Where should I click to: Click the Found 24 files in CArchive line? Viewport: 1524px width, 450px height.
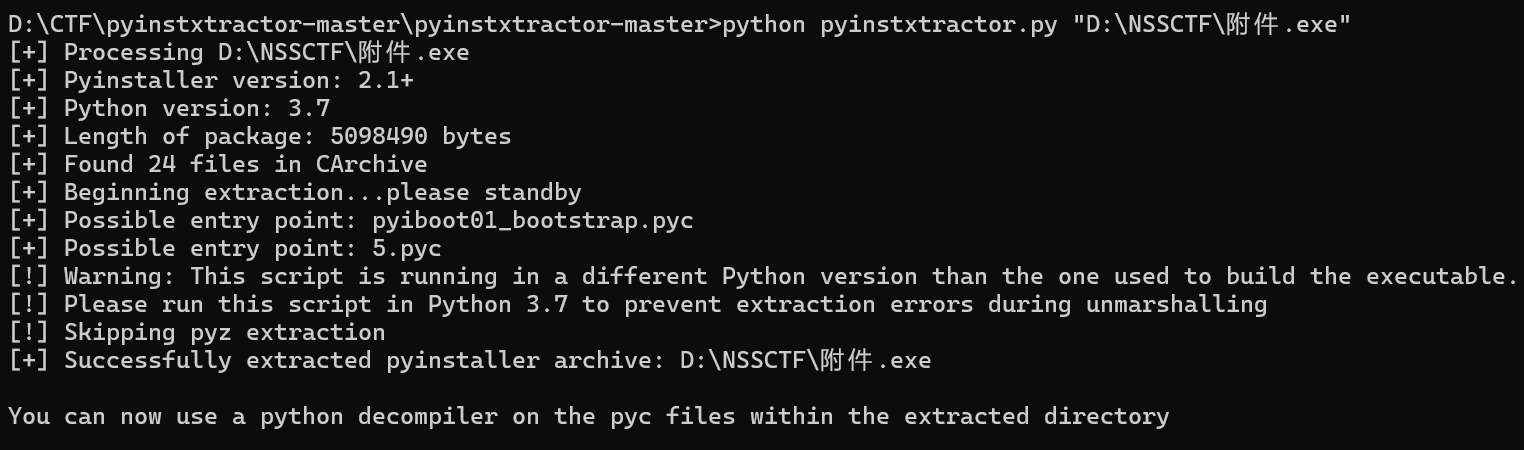217,164
